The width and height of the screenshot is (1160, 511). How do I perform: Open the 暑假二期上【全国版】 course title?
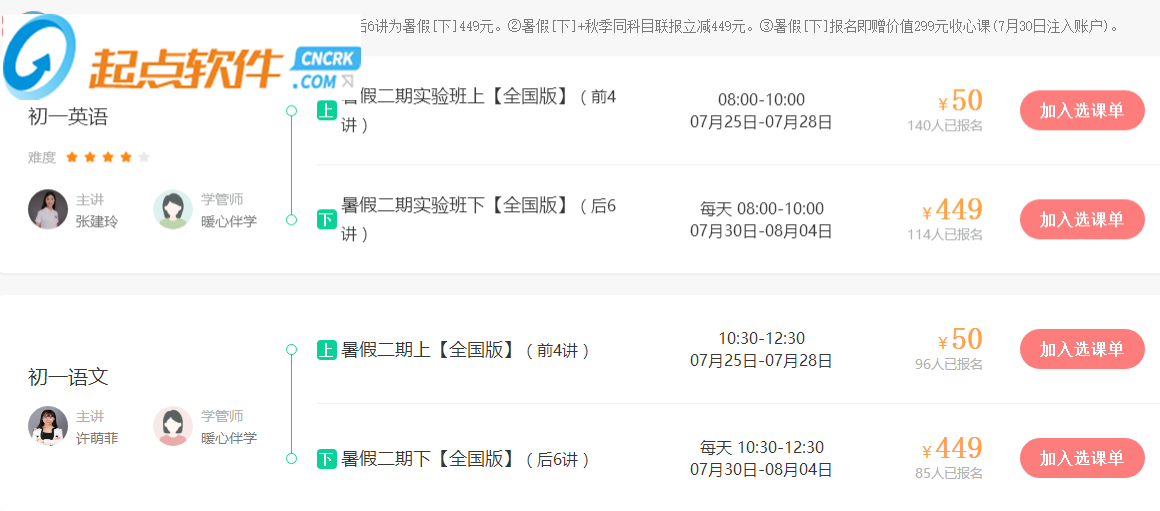[466, 350]
